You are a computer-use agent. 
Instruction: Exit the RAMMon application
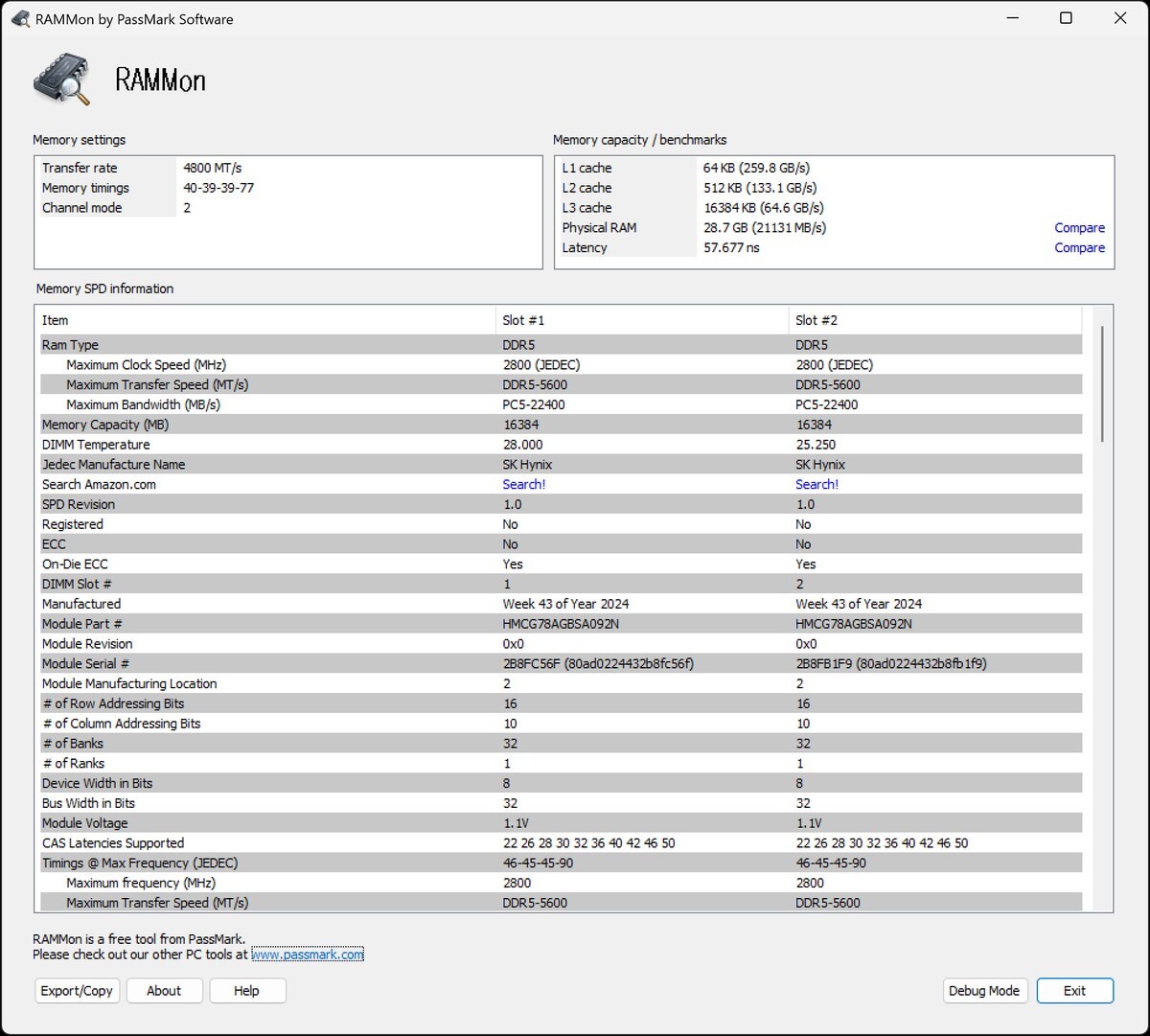click(1074, 991)
